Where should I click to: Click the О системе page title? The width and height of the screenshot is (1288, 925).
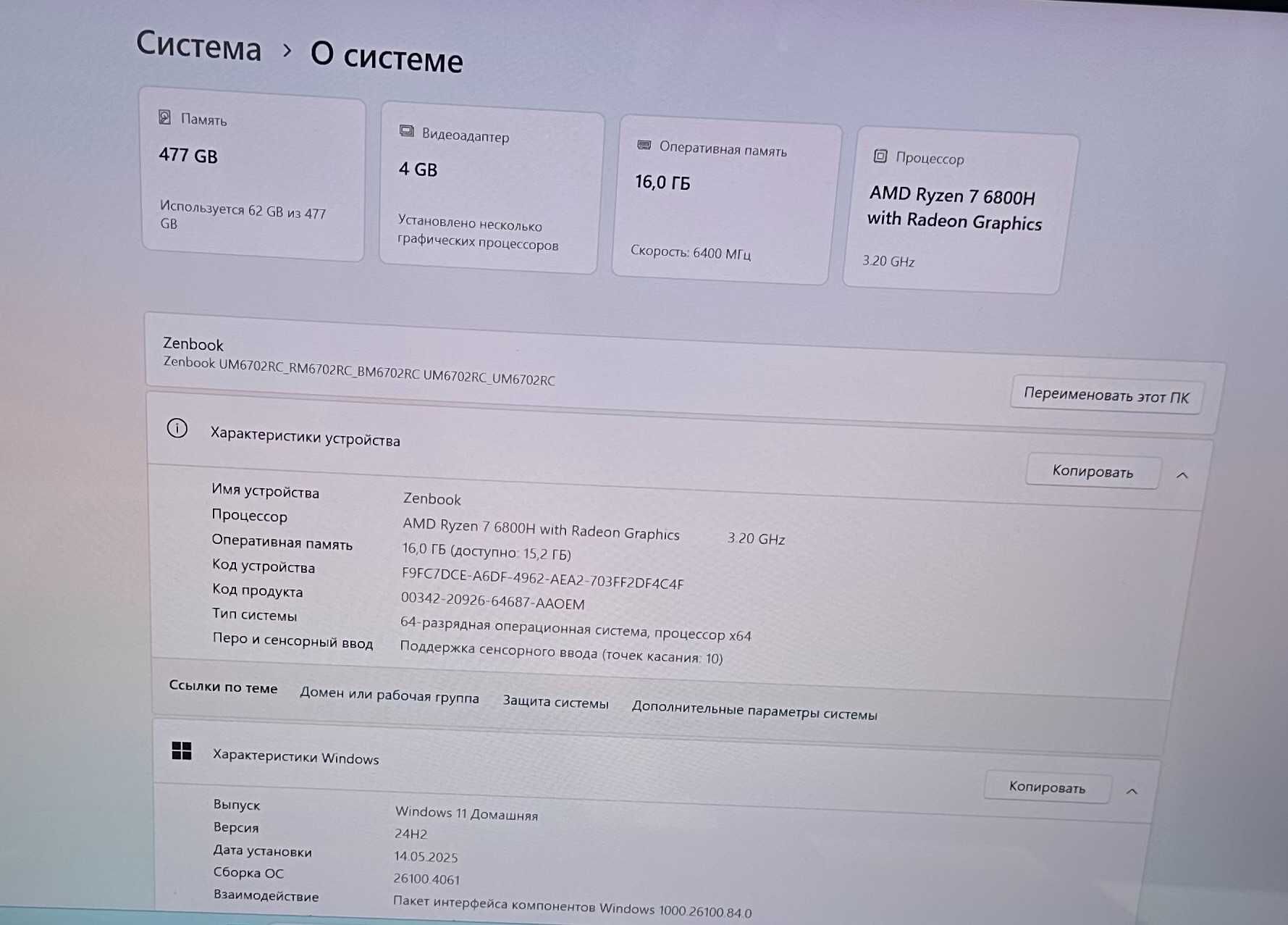387,56
